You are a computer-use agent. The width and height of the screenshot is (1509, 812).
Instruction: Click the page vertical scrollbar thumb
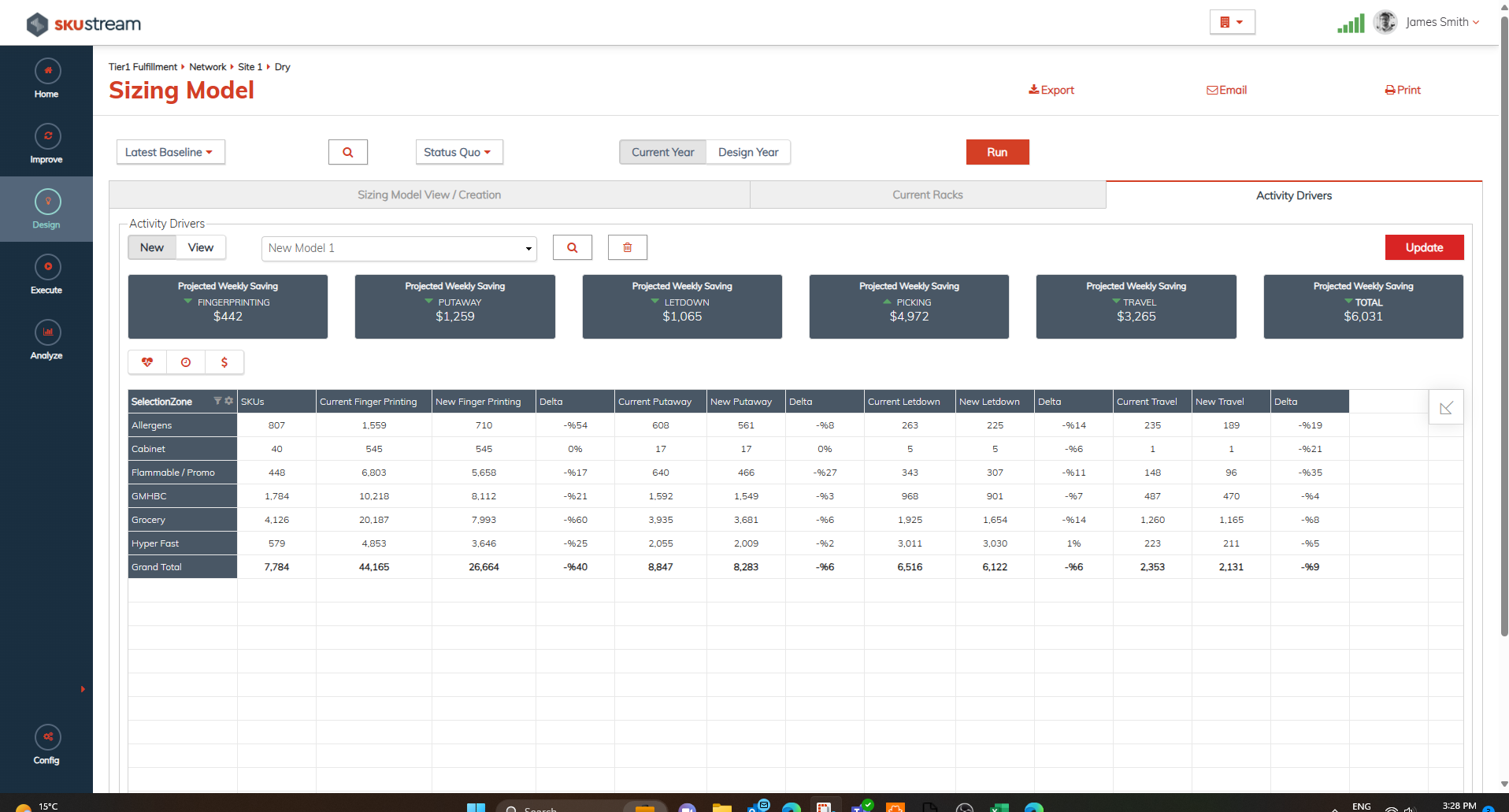point(1503,327)
